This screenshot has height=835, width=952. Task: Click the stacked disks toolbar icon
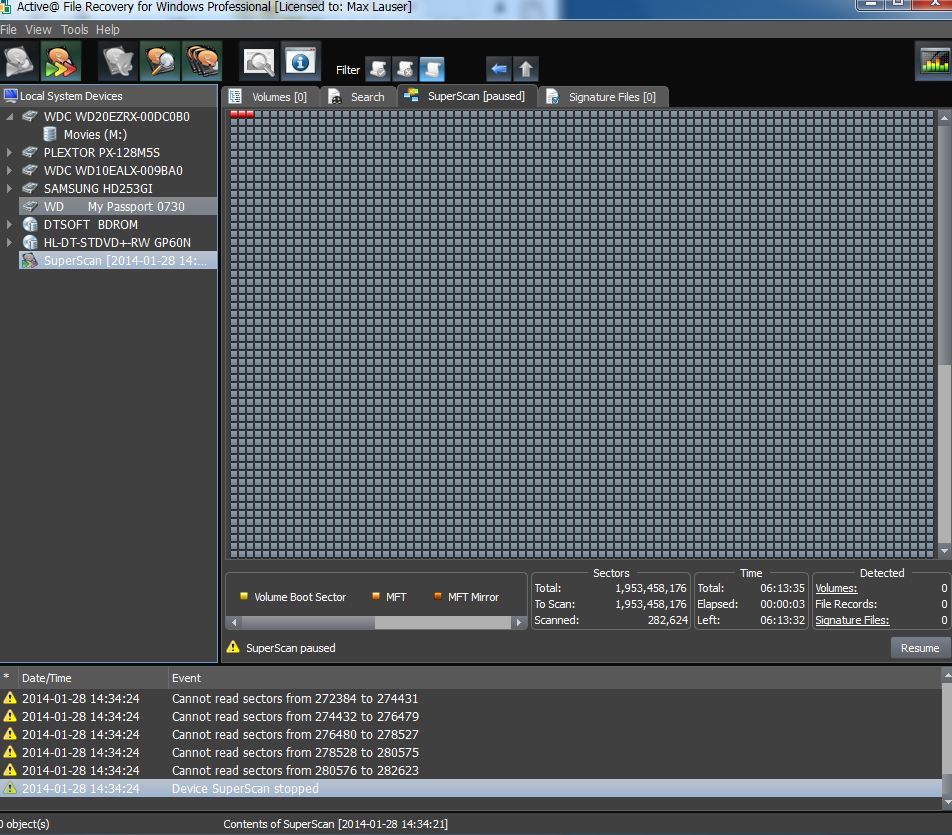point(202,62)
